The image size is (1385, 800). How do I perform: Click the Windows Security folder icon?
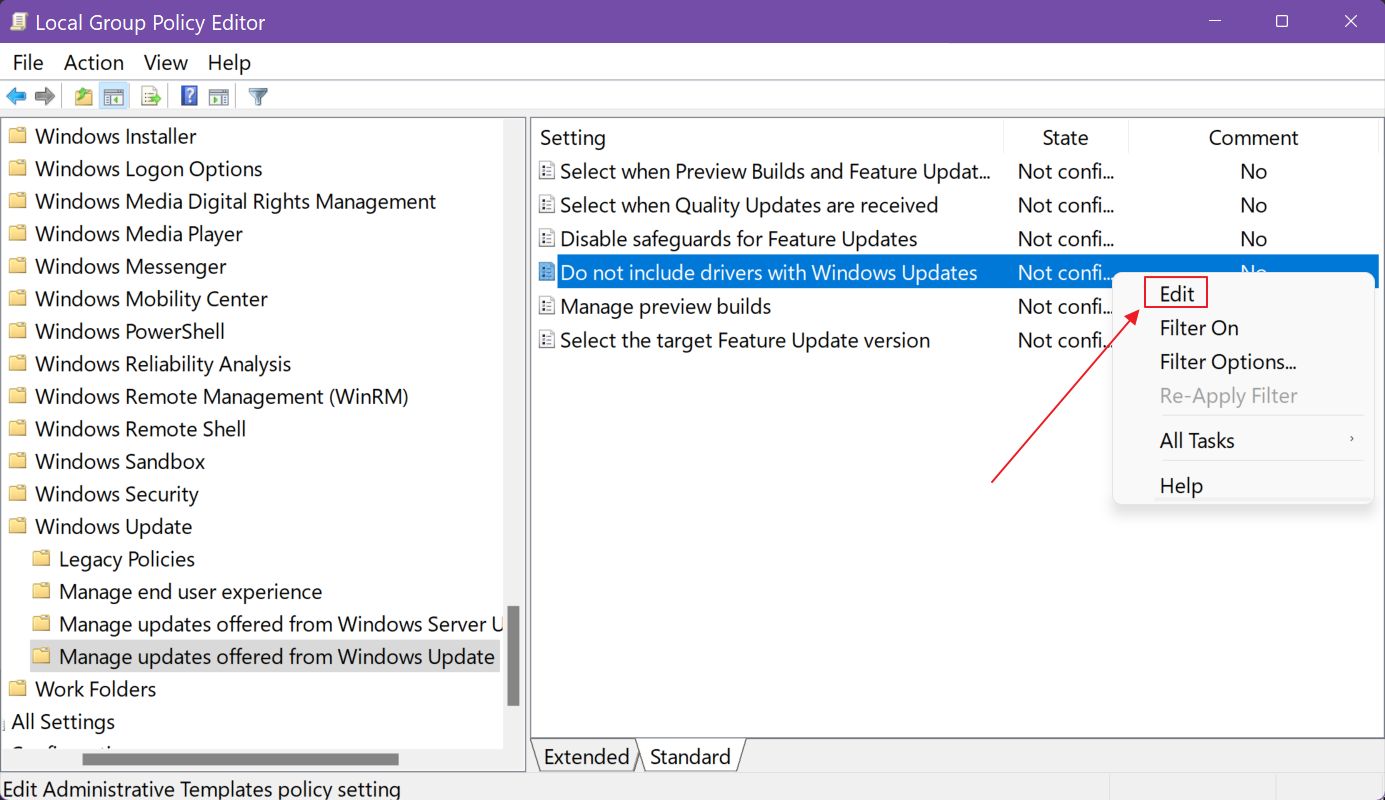click(17, 494)
